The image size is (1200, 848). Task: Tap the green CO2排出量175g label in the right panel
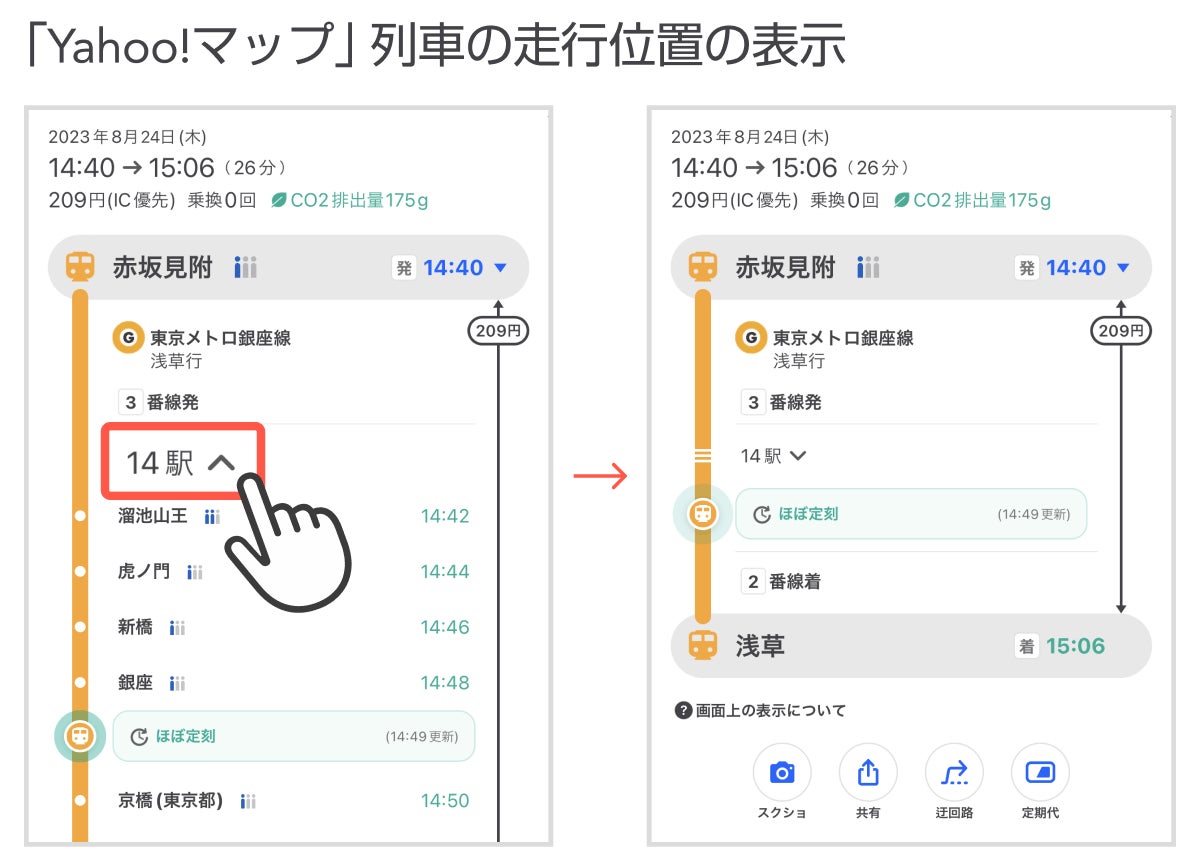pos(973,200)
